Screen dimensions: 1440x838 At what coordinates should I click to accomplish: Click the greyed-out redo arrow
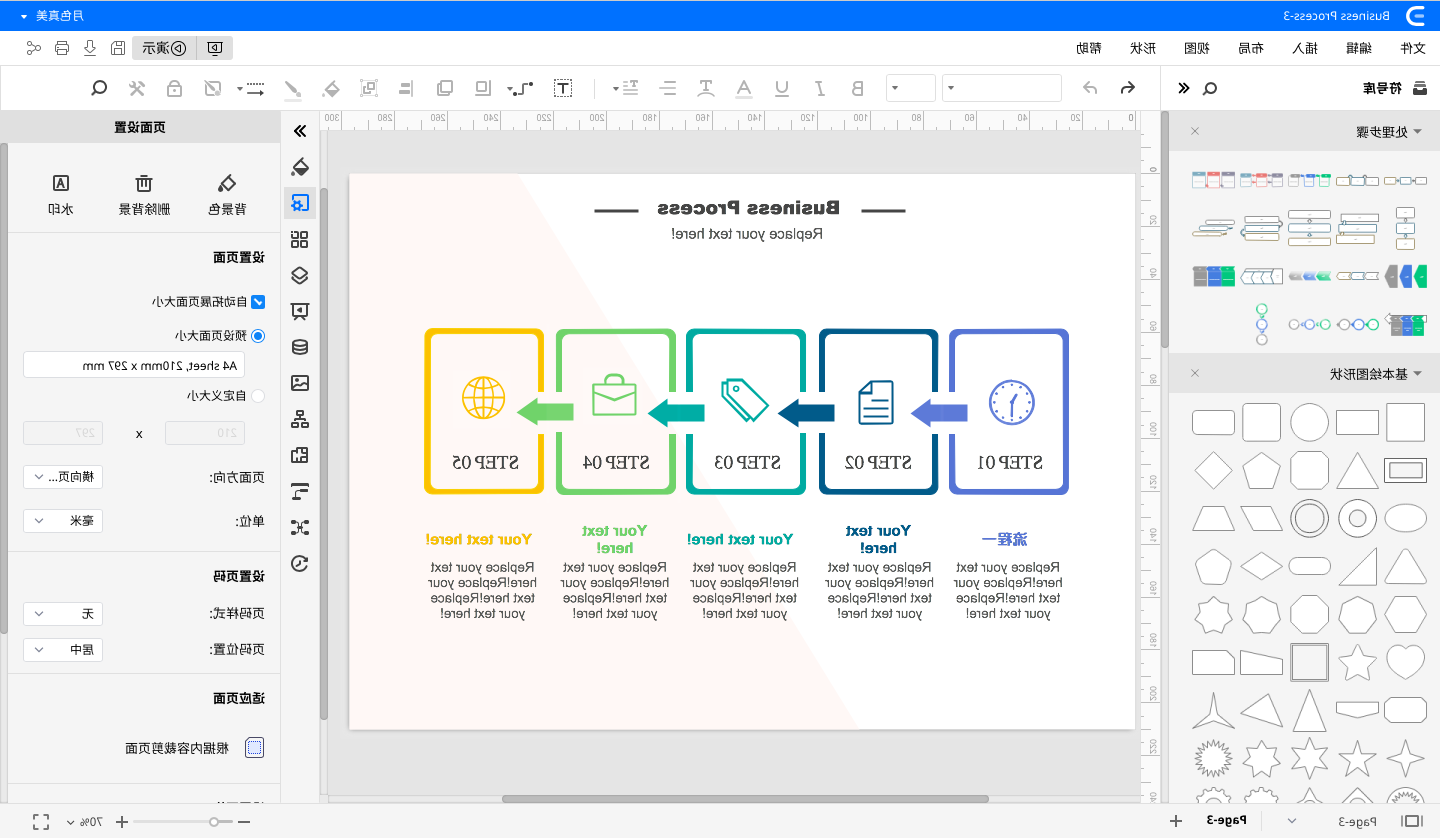pos(1090,88)
